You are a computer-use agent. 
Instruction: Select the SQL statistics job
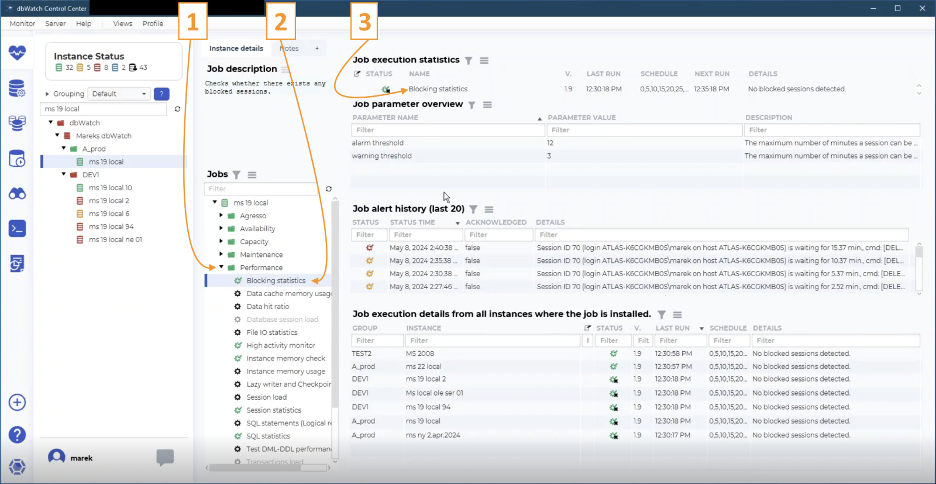click(268, 436)
